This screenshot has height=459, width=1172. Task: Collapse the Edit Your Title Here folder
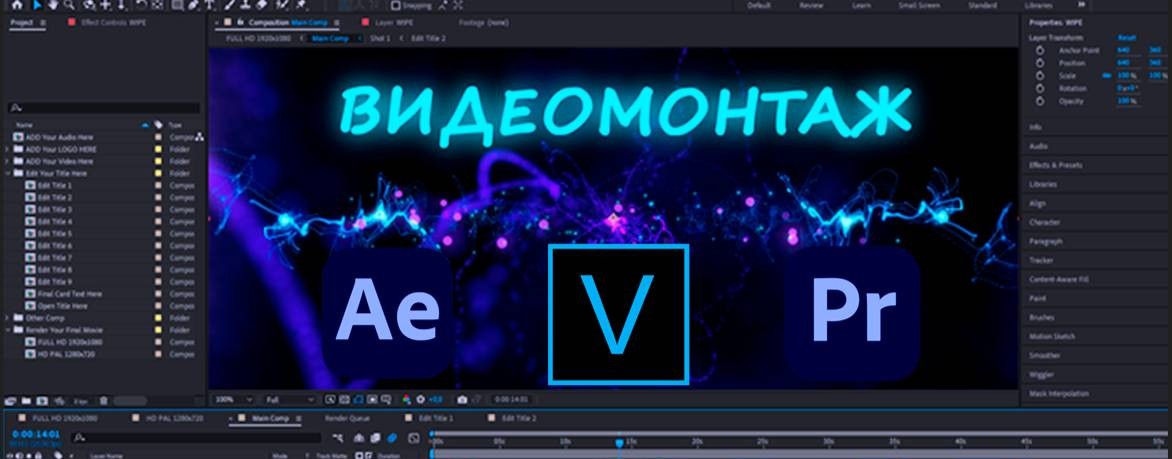(x=8, y=173)
